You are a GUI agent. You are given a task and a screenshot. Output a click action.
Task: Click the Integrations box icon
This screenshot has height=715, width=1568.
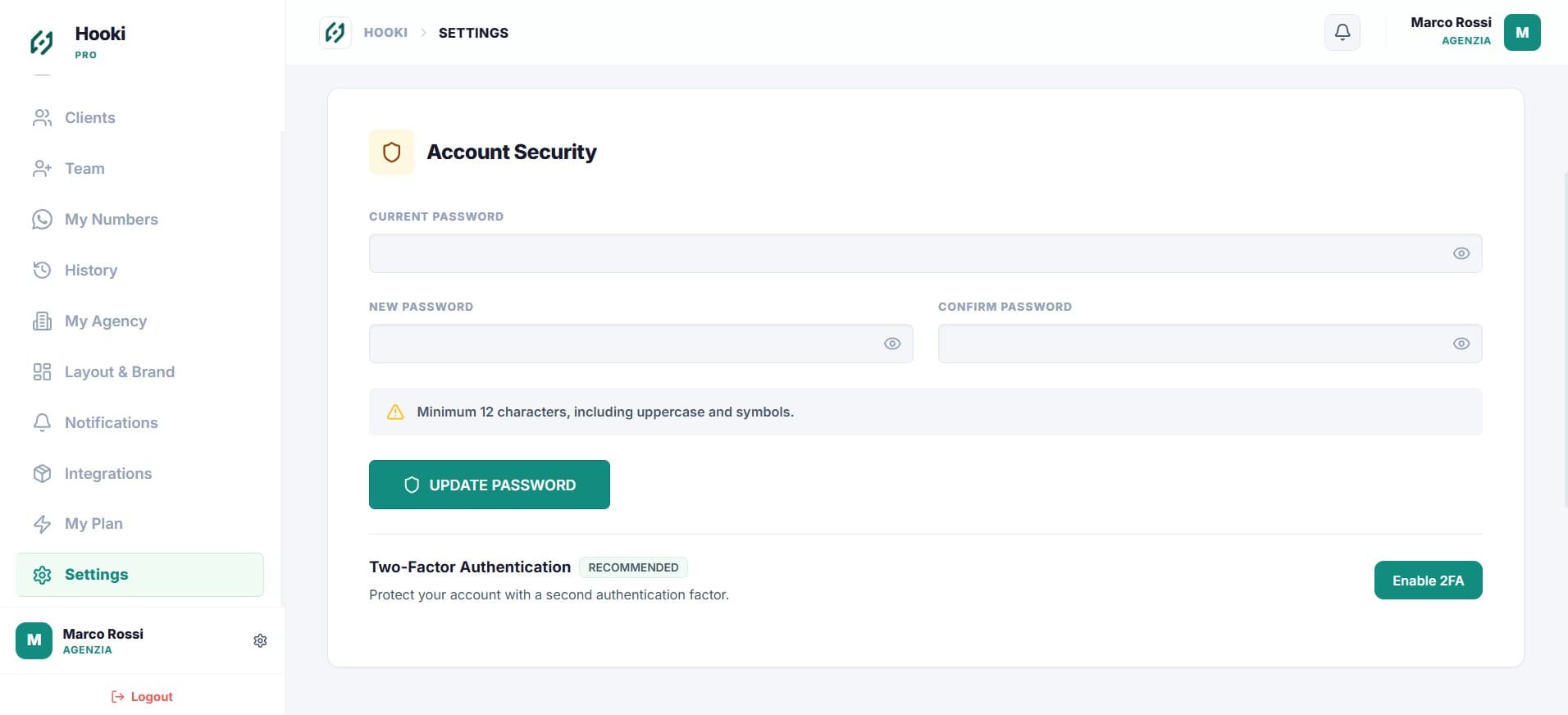tap(42, 474)
